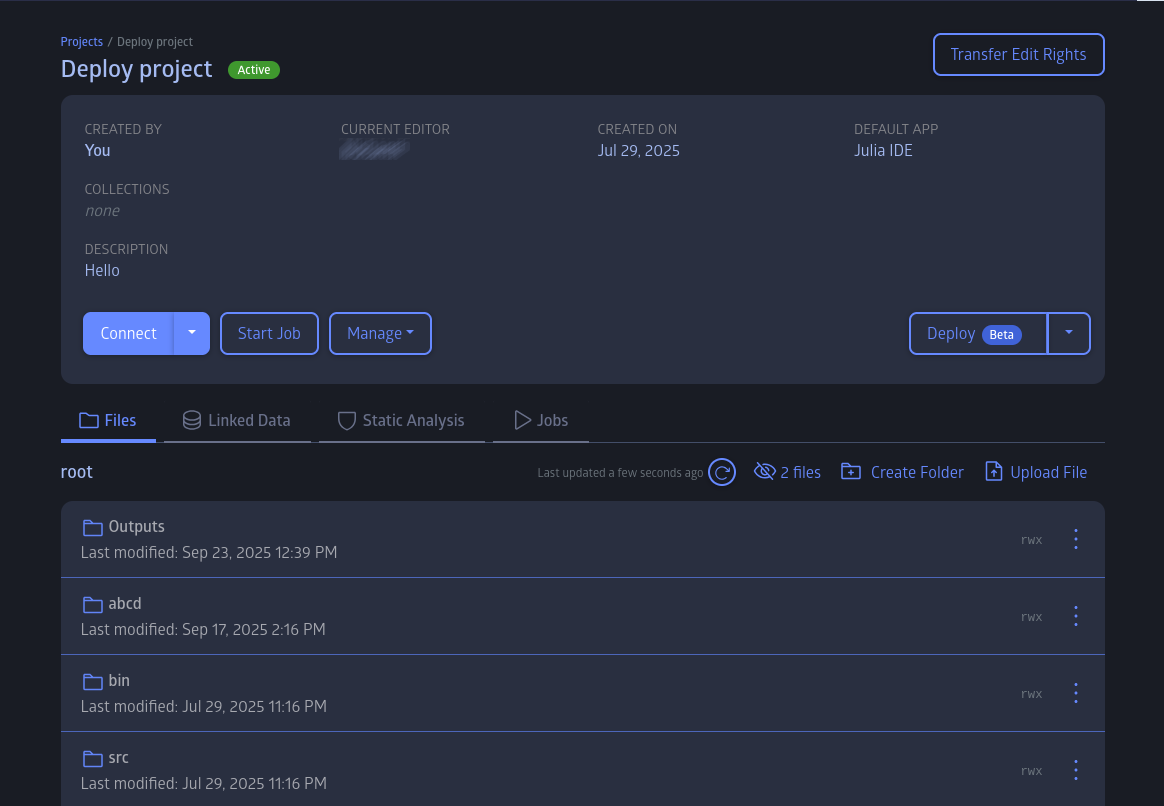Open the Jobs tab

(541, 420)
